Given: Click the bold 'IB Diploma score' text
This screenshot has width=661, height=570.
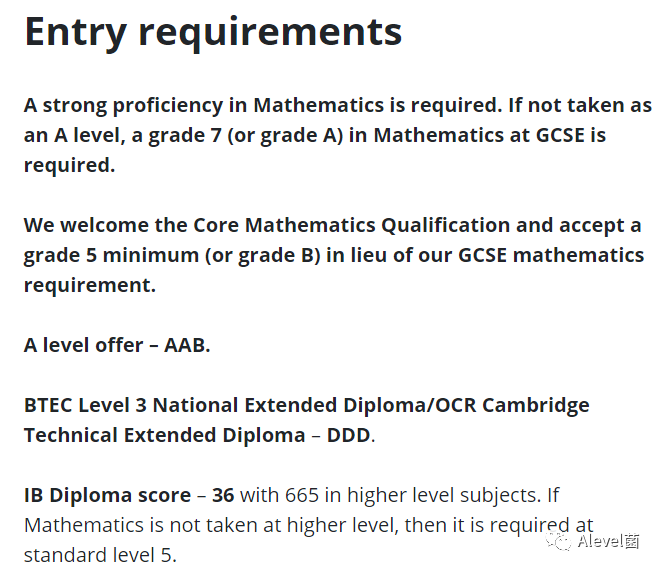Looking at the screenshot, I should click(107, 495).
